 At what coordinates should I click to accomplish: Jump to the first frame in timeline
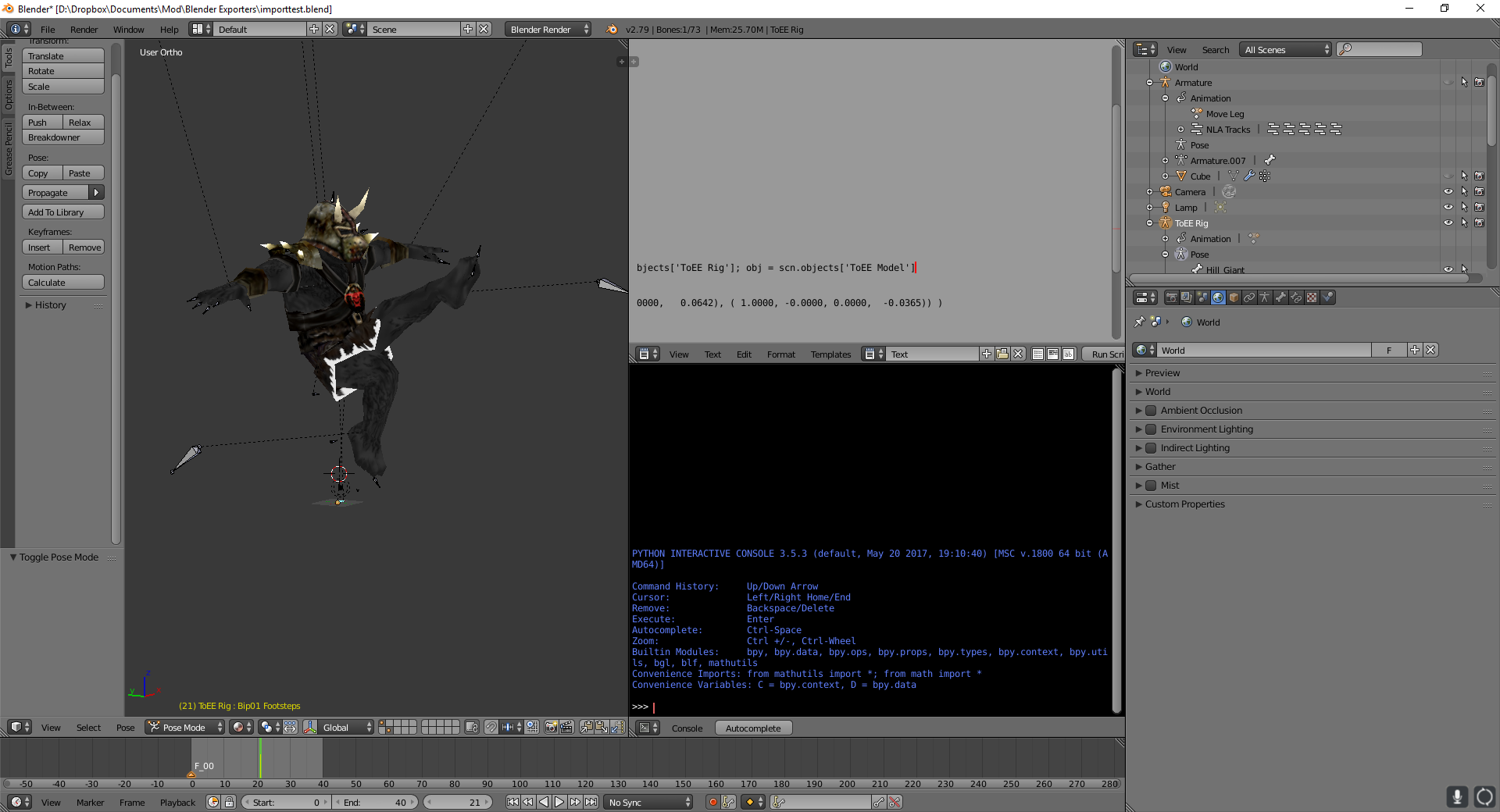pos(512,802)
